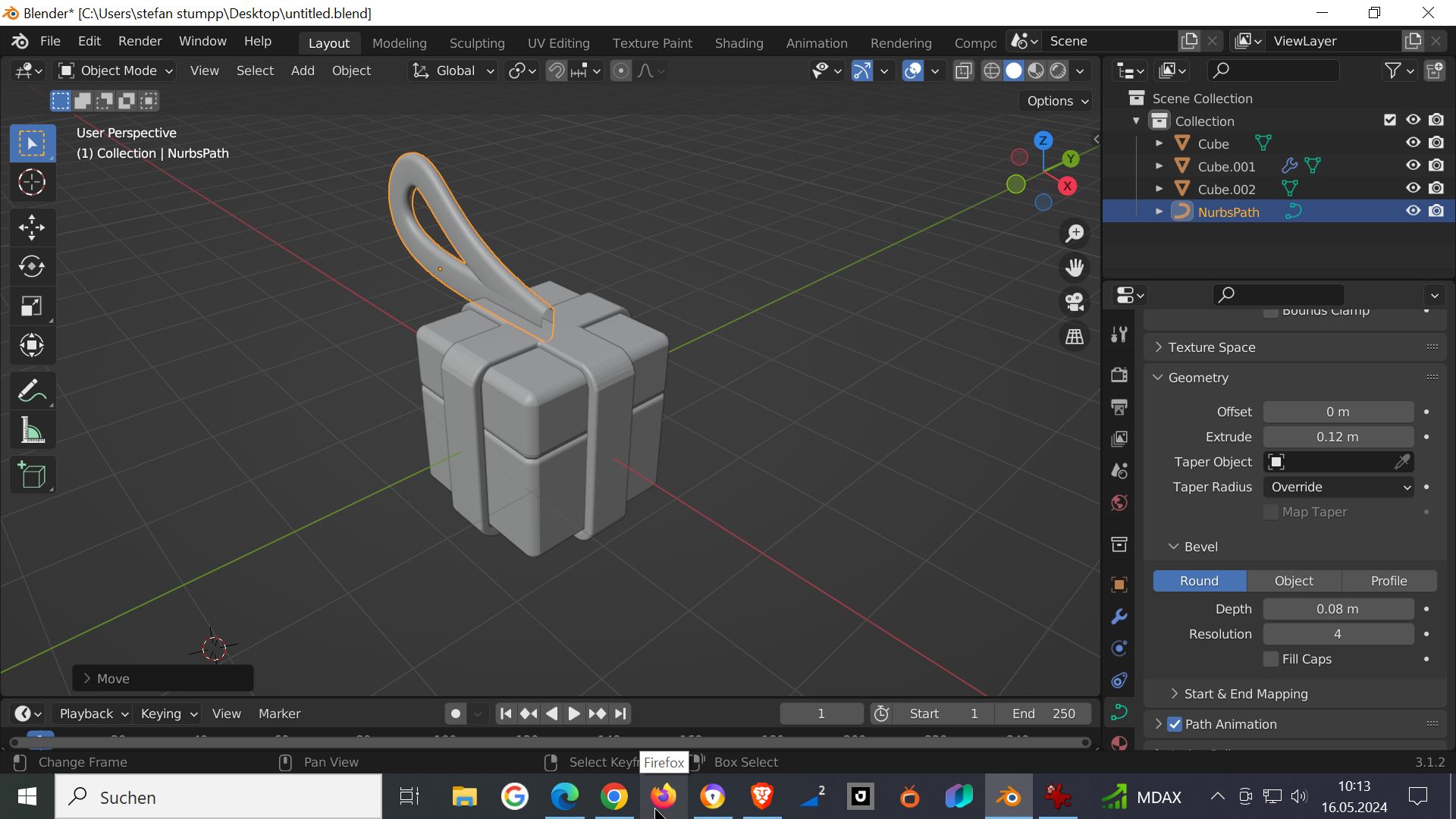Viewport: 1456px width, 819px height.
Task: Select the Measure tool
Action: click(32, 431)
